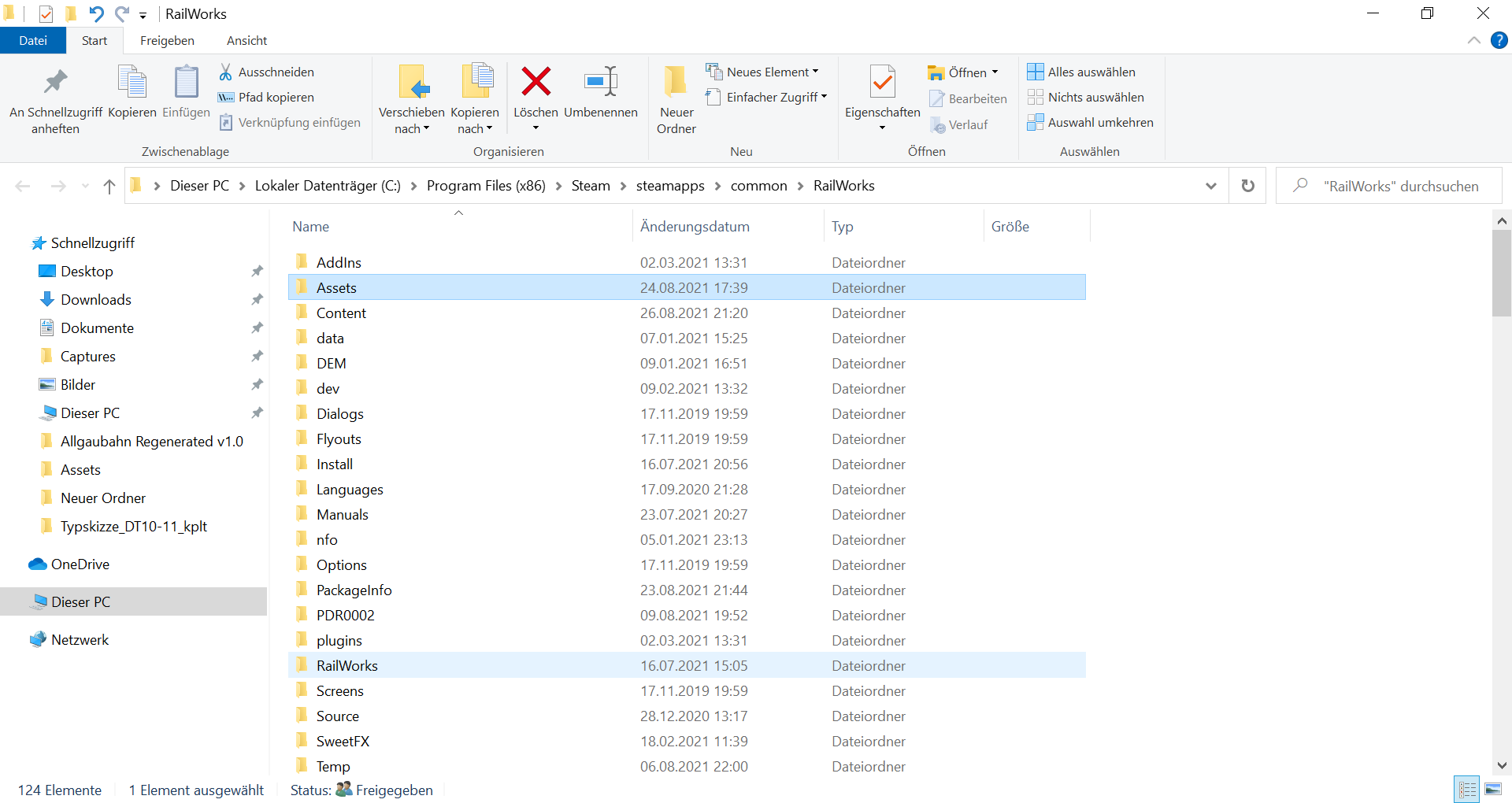
Task: Switch to the Ansicht tab
Action: click(x=247, y=40)
